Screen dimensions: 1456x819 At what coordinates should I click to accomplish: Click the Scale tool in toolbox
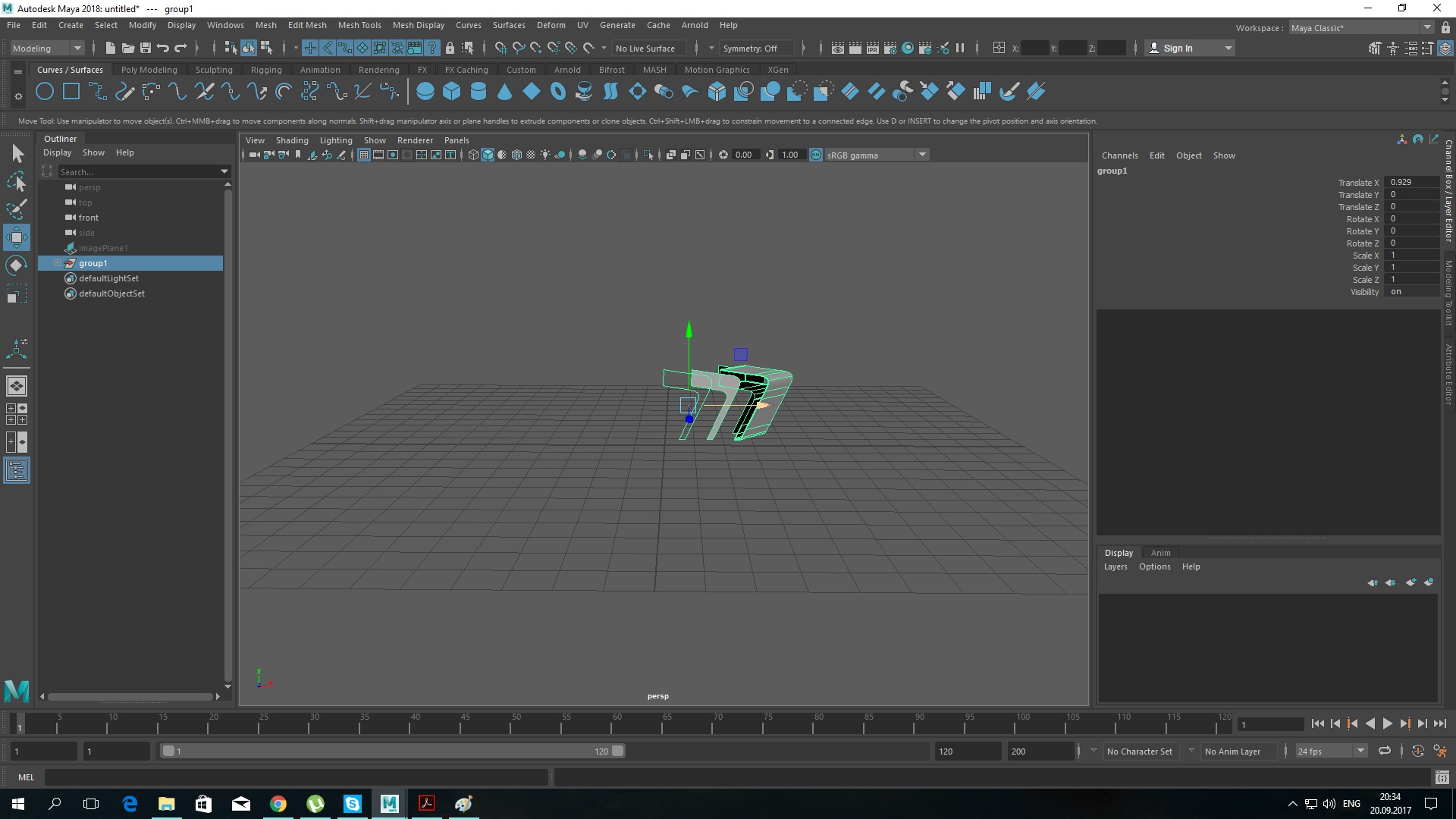click(16, 293)
